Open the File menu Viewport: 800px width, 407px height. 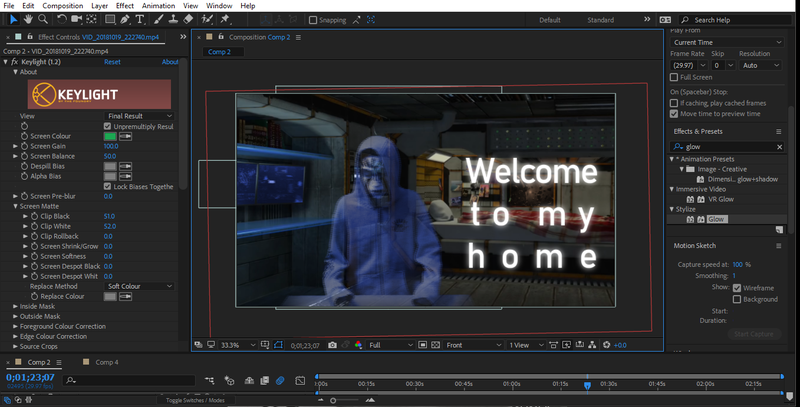9,6
